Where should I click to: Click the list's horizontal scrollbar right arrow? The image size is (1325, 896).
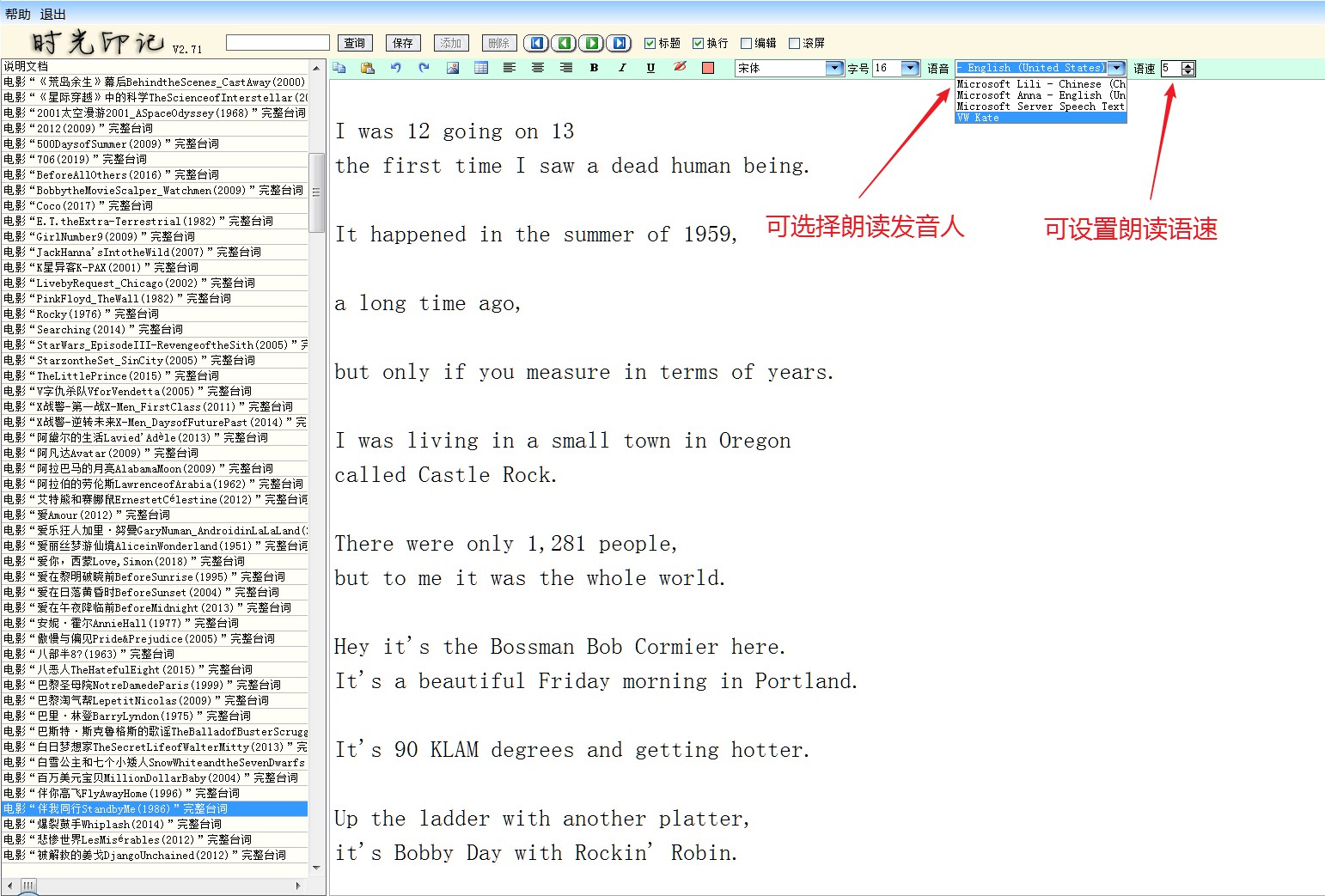point(298,885)
